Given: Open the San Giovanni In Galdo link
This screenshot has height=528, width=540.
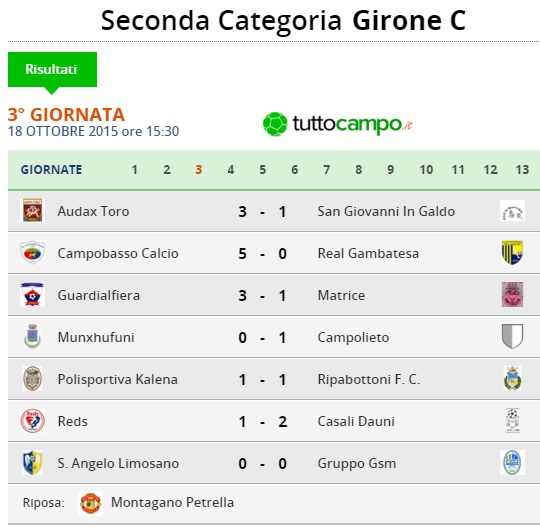Looking at the screenshot, I should click(x=386, y=211).
